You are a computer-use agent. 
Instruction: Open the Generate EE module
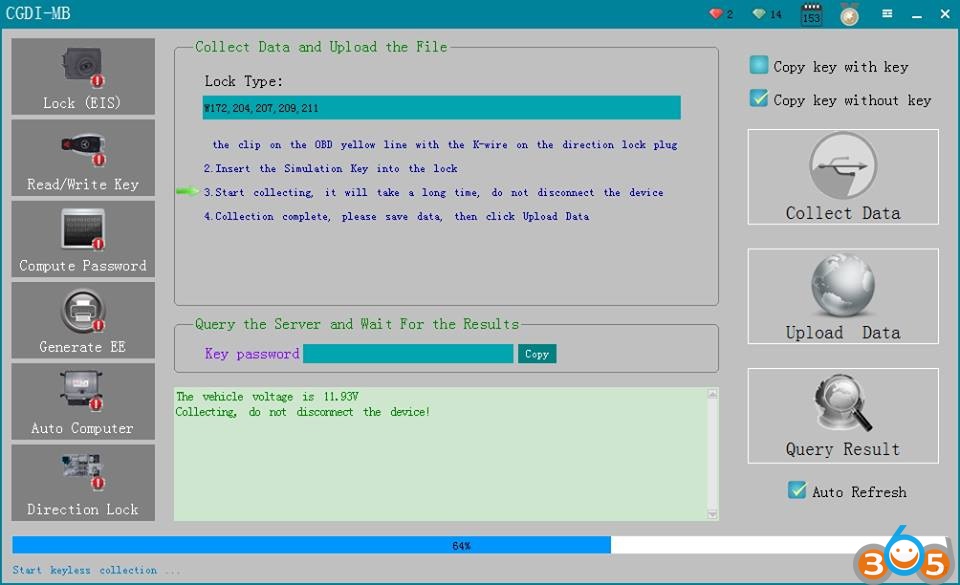pyautogui.click(x=83, y=320)
